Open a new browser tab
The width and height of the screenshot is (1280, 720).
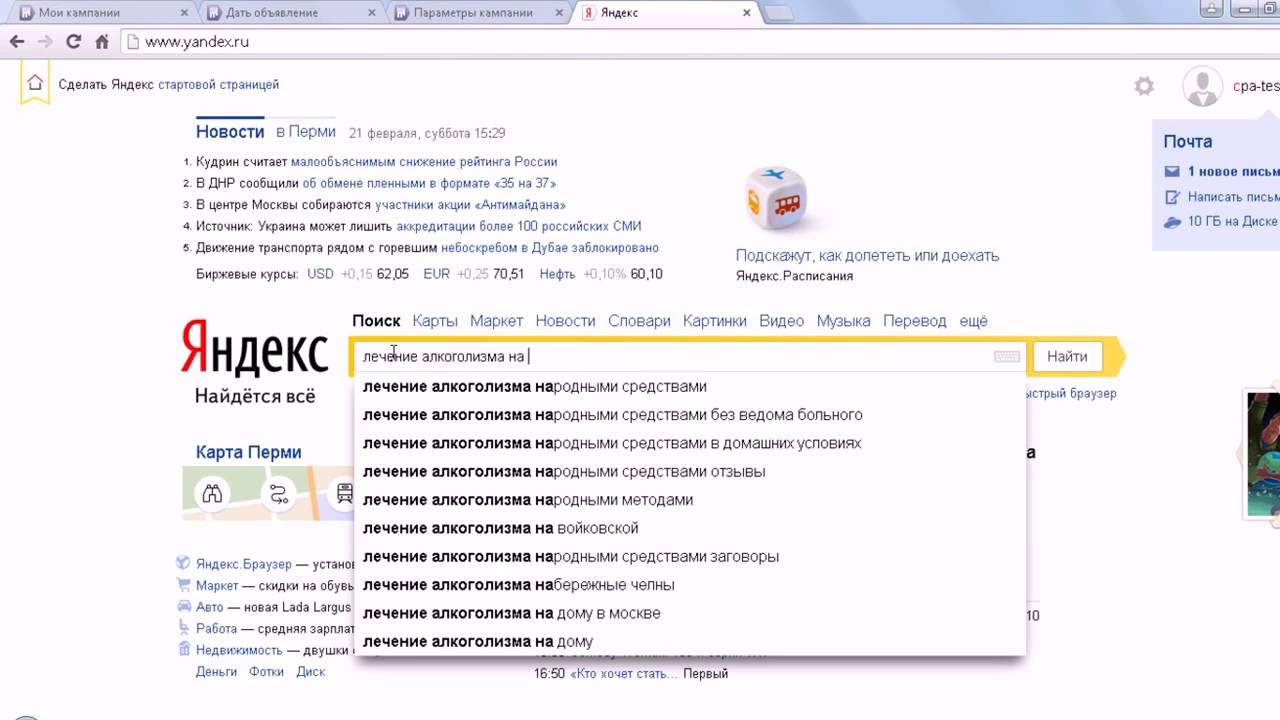click(x=778, y=13)
